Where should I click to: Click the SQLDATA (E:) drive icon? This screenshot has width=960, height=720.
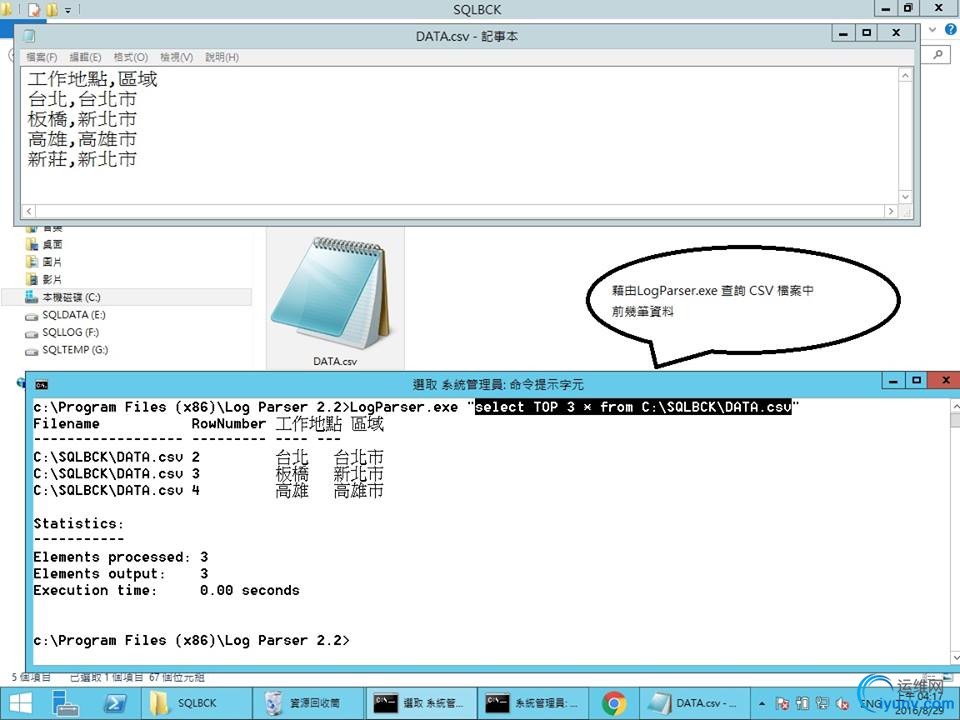[31, 317]
